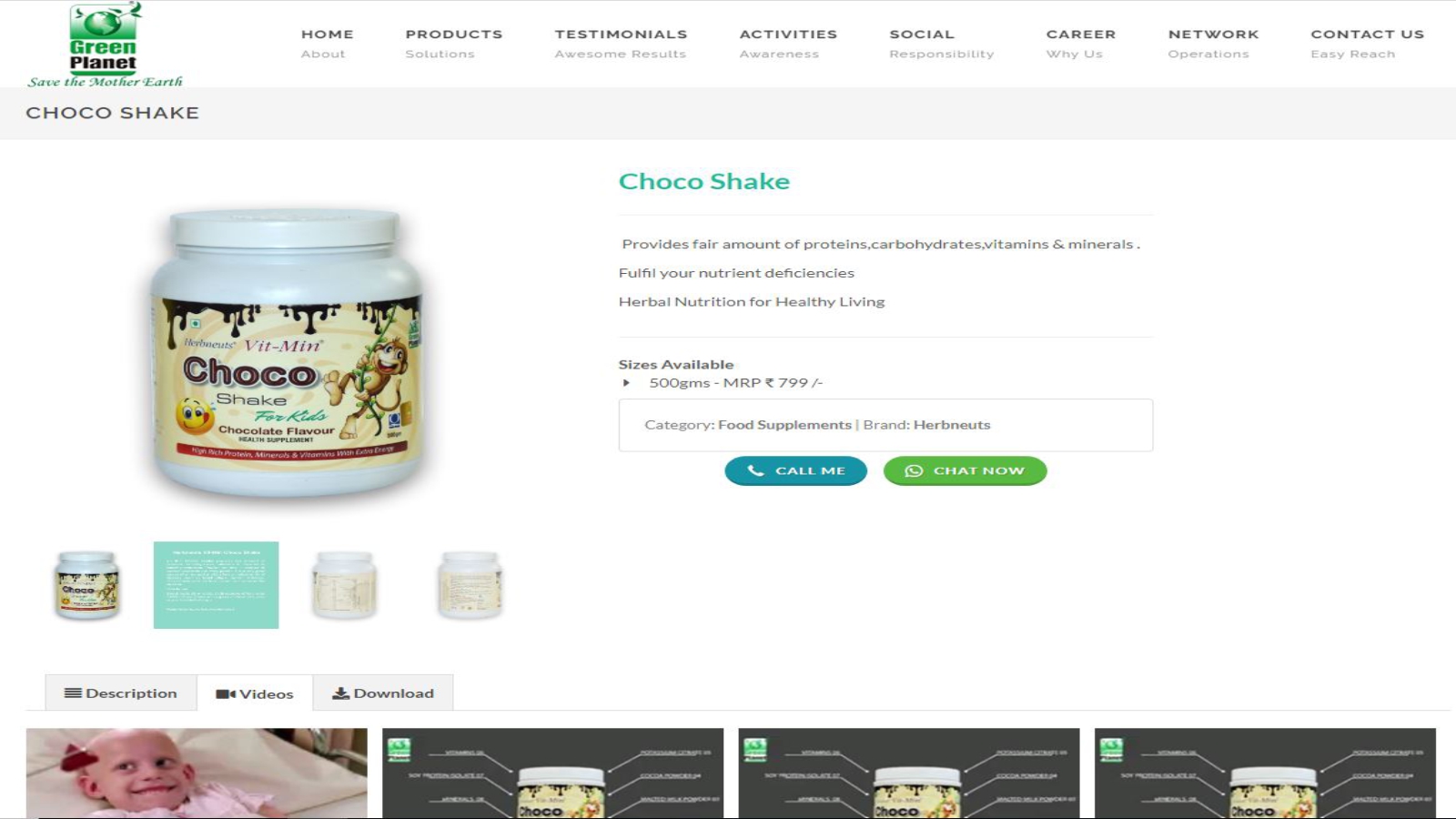Open the Herbneuts brand link
The width and height of the screenshot is (1456, 819).
pos(952,425)
